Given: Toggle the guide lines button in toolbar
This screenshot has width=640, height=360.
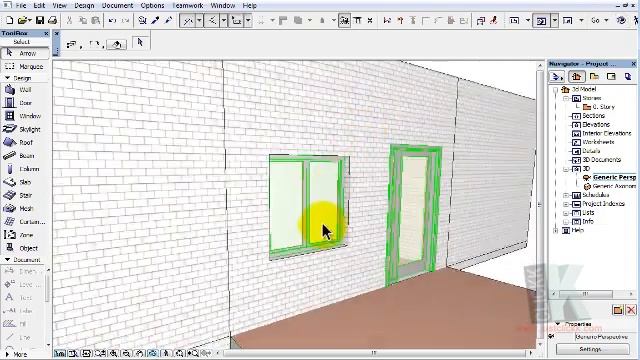Looking at the screenshot, I should tap(188, 20).
